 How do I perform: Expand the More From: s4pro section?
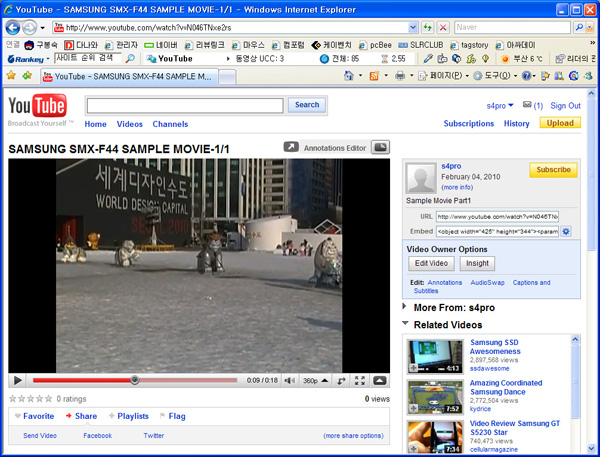405,307
